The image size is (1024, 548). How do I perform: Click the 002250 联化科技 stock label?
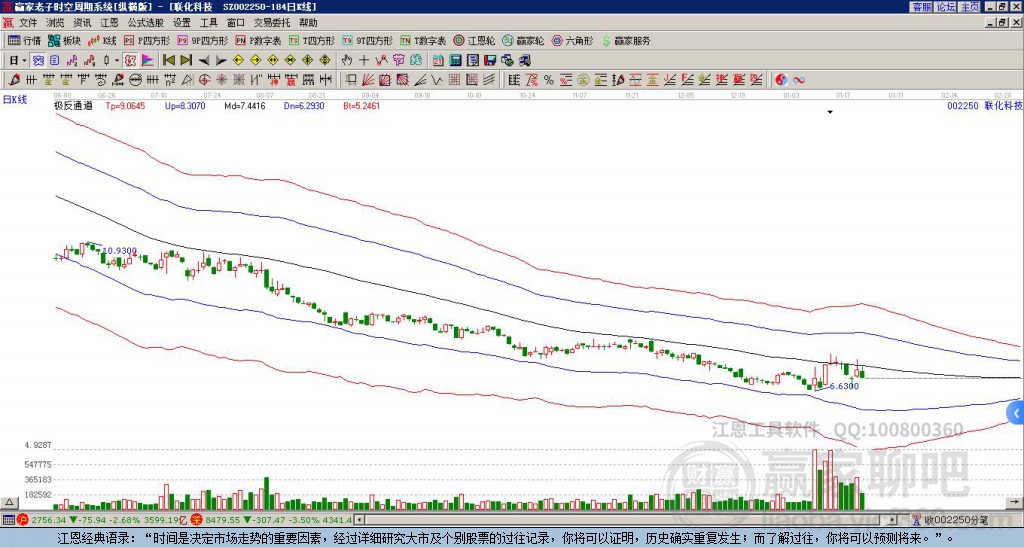[985, 105]
